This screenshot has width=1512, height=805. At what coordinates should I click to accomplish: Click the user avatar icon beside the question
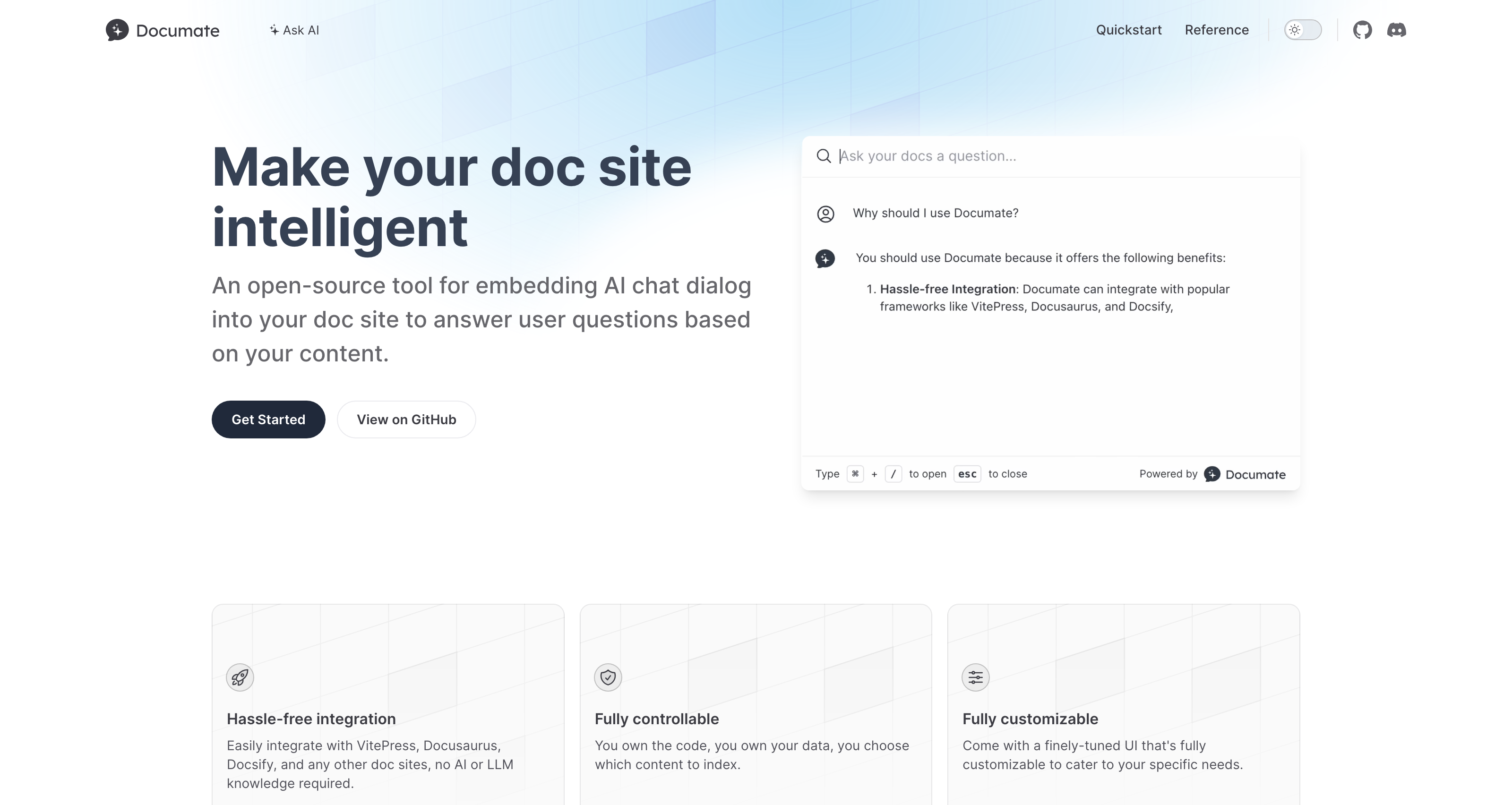[x=825, y=214]
